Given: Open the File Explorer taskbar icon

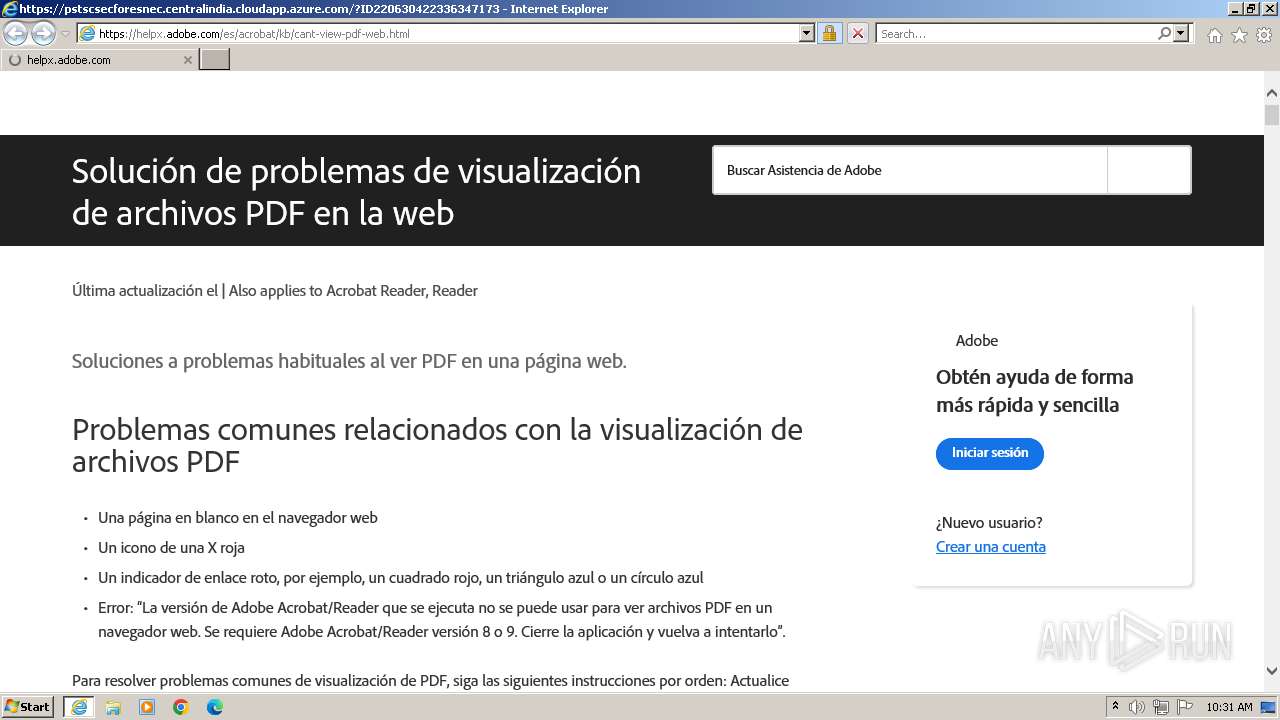Looking at the screenshot, I should click(x=113, y=707).
